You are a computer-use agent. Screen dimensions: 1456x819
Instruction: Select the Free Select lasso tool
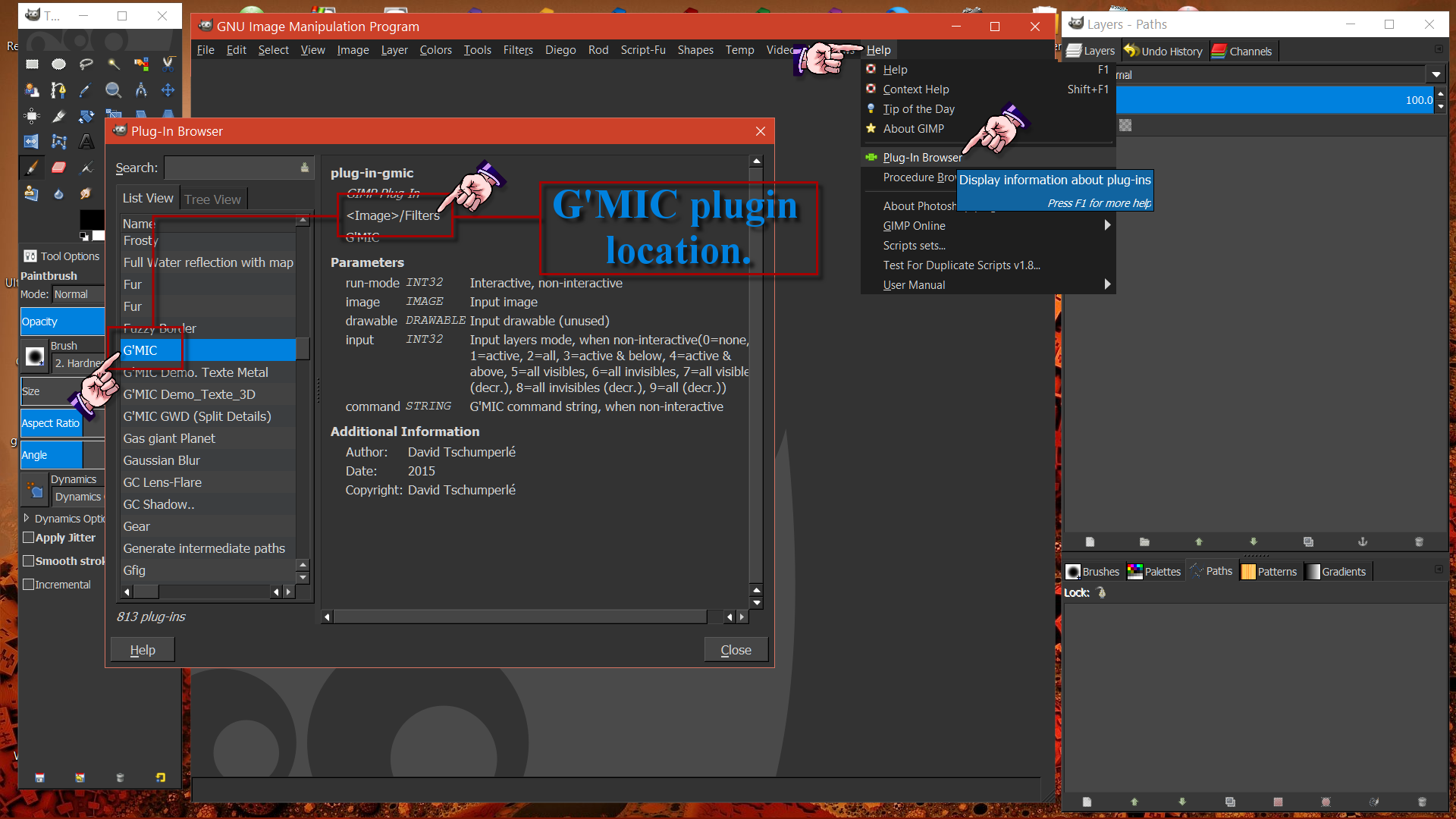coord(86,64)
